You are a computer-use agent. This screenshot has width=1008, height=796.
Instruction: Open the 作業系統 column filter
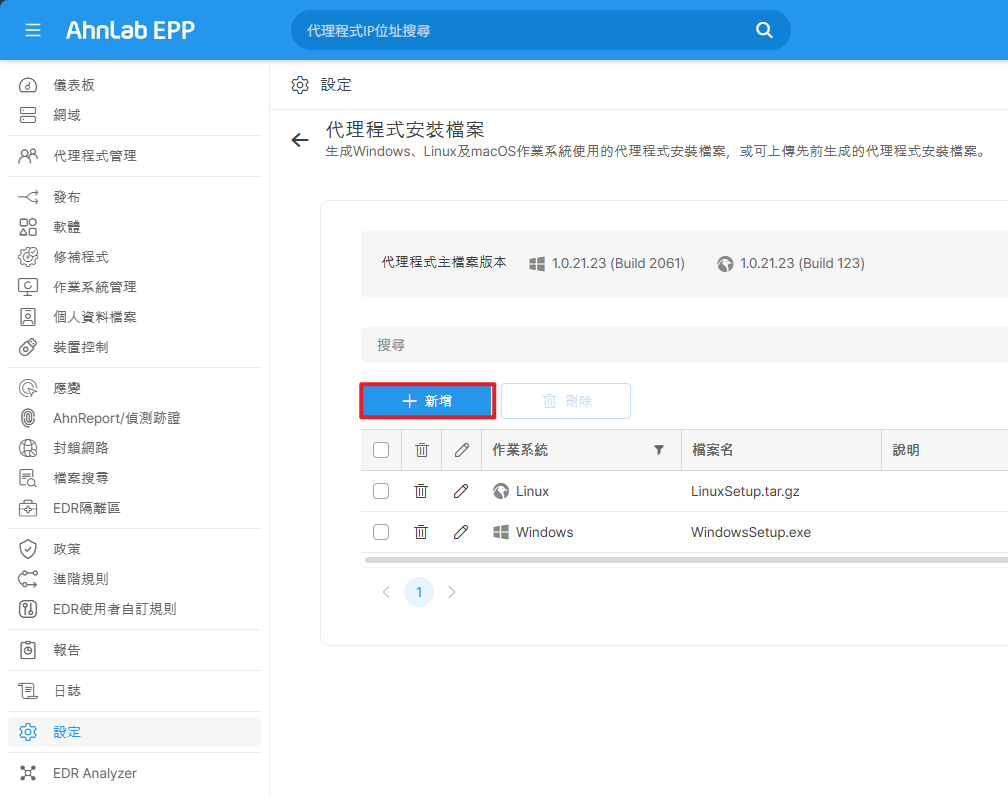[659, 450]
